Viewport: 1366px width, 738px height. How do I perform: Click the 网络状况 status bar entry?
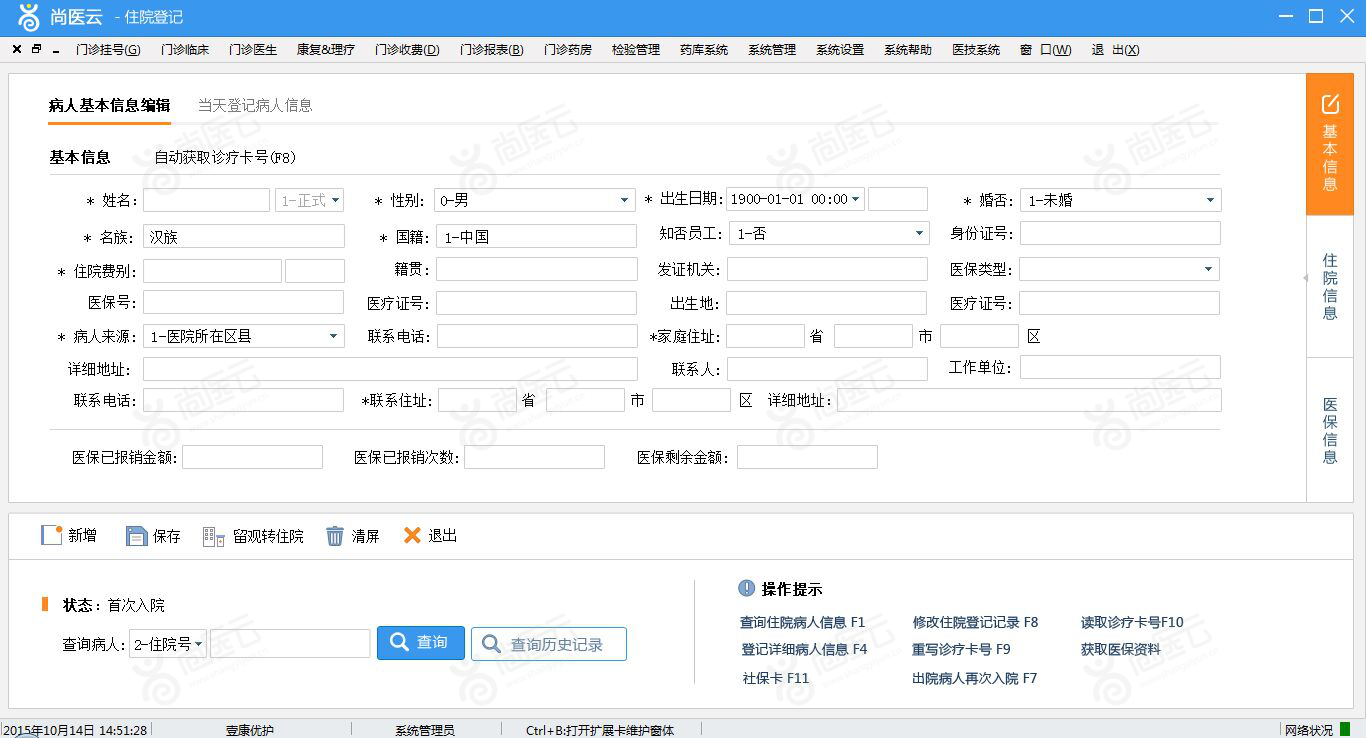[1309, 730]
